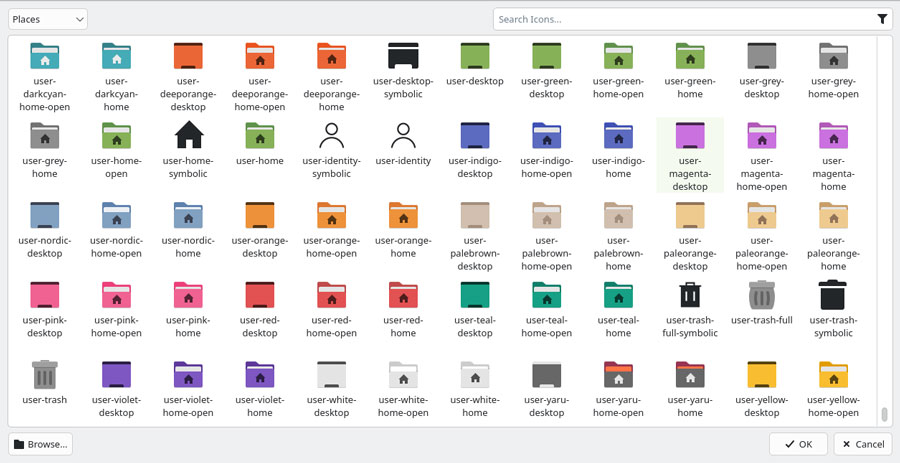Click the Browse... button
This screenshot has height=463, width=900.
coord(41,444)
